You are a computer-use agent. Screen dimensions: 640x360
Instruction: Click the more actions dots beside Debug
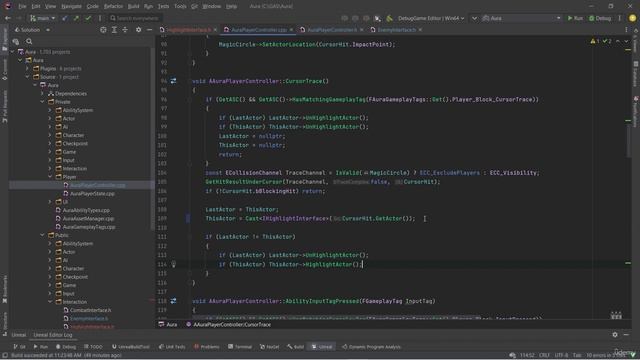click(620, 18)
